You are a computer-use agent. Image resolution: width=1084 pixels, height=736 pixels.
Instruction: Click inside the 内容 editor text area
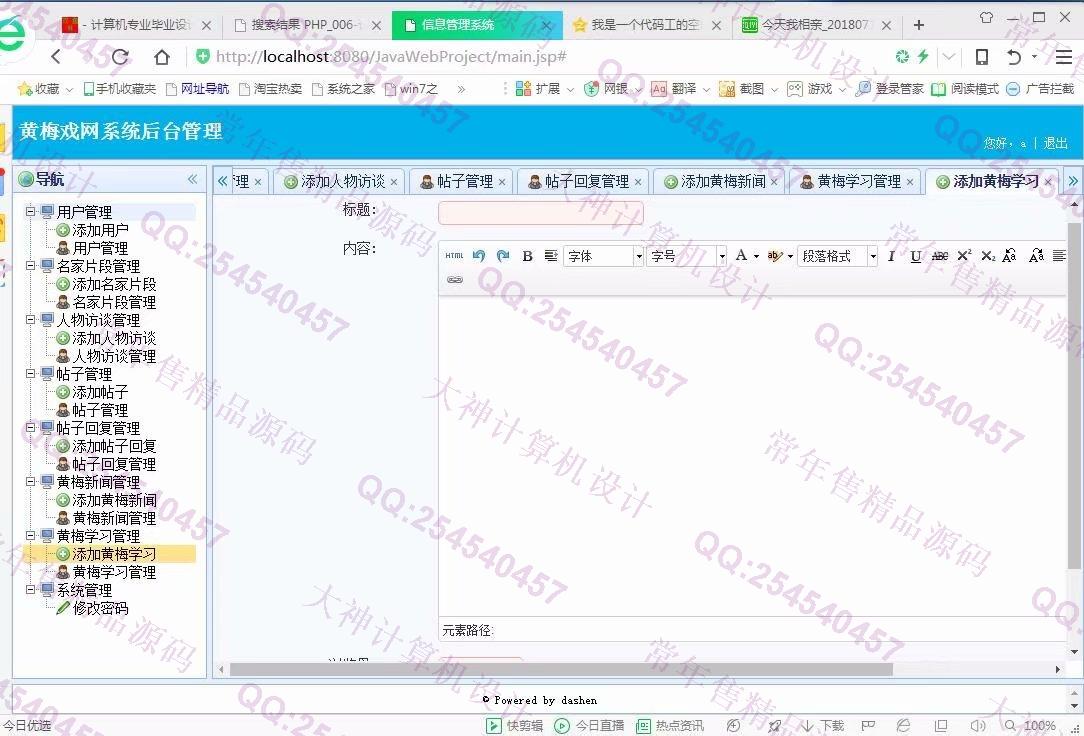(x=752, y=456)
